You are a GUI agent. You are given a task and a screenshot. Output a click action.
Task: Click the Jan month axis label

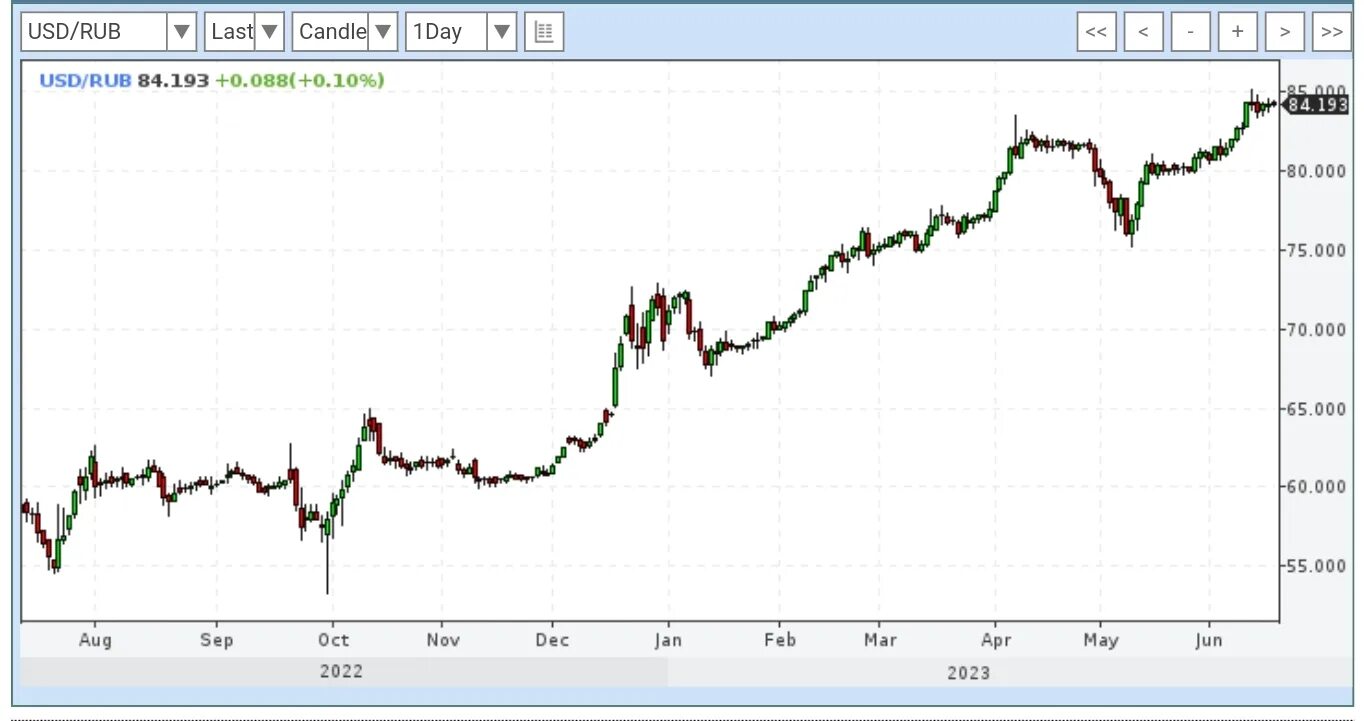tap(669, 640)
